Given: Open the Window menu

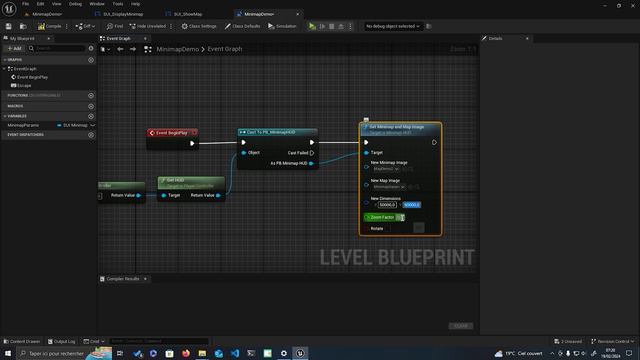Looking at the screenshot, I should click(x=97, y=4).
